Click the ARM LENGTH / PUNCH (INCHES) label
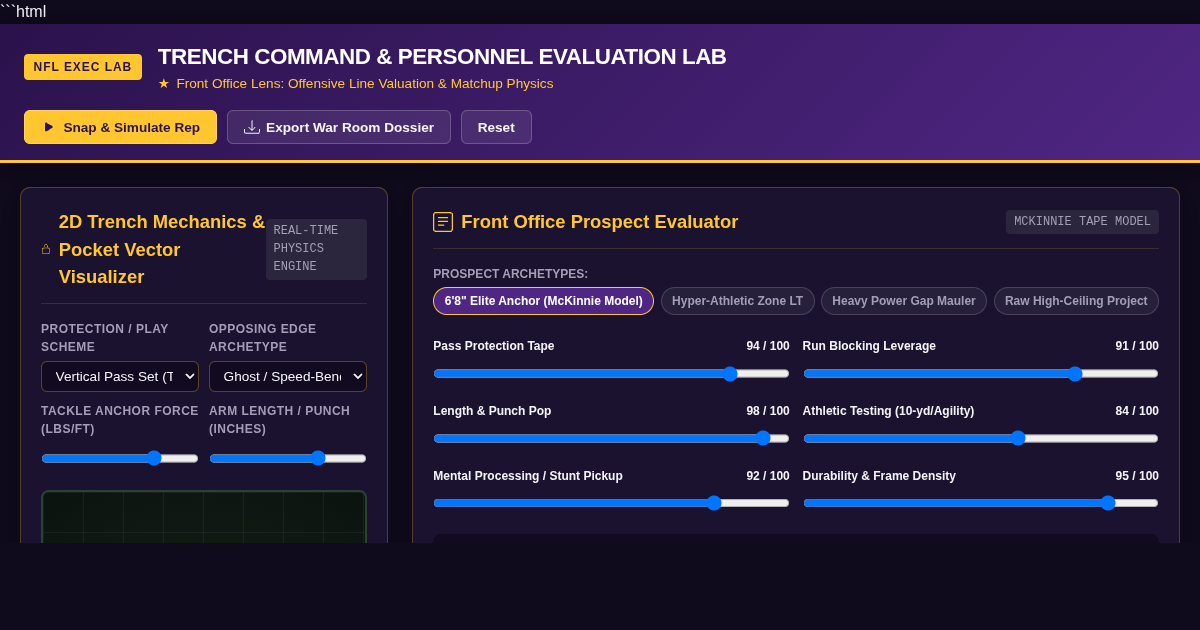Image resolution: width=1200 pixels, height=630 pixels. [280, 420]
